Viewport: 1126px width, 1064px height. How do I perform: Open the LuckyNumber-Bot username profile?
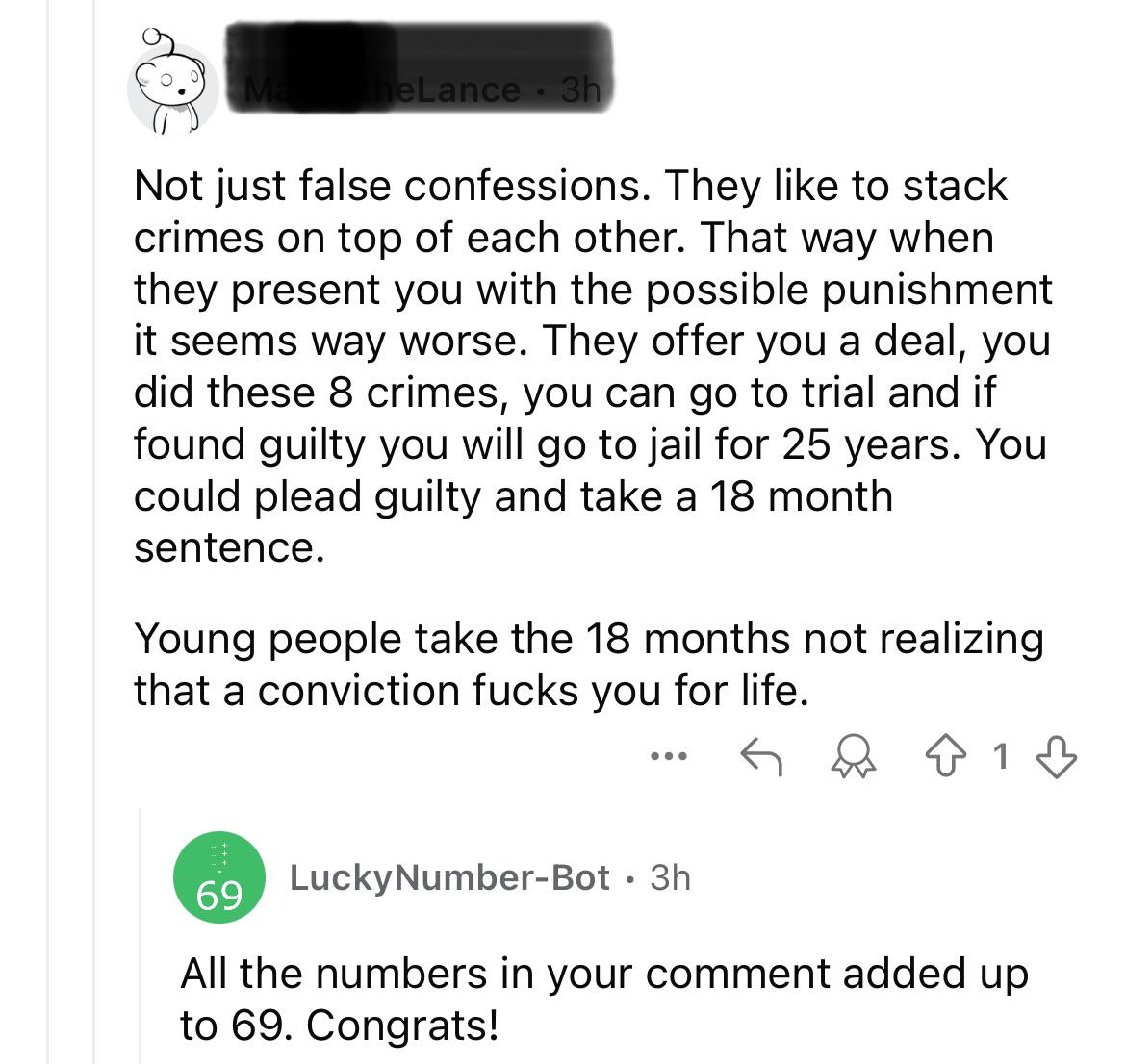click(x=449, y=877)
